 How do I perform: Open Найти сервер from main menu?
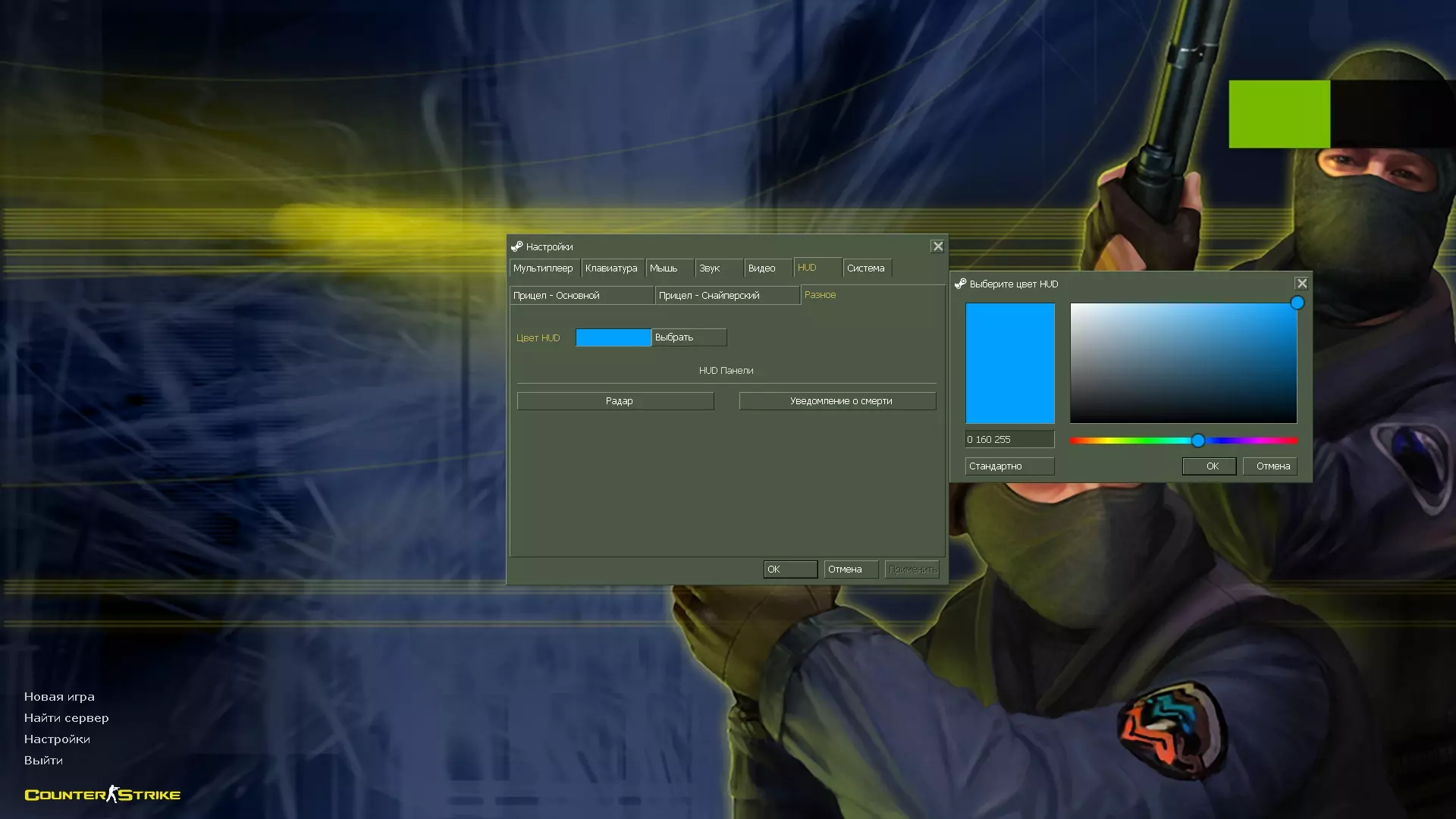66,718
